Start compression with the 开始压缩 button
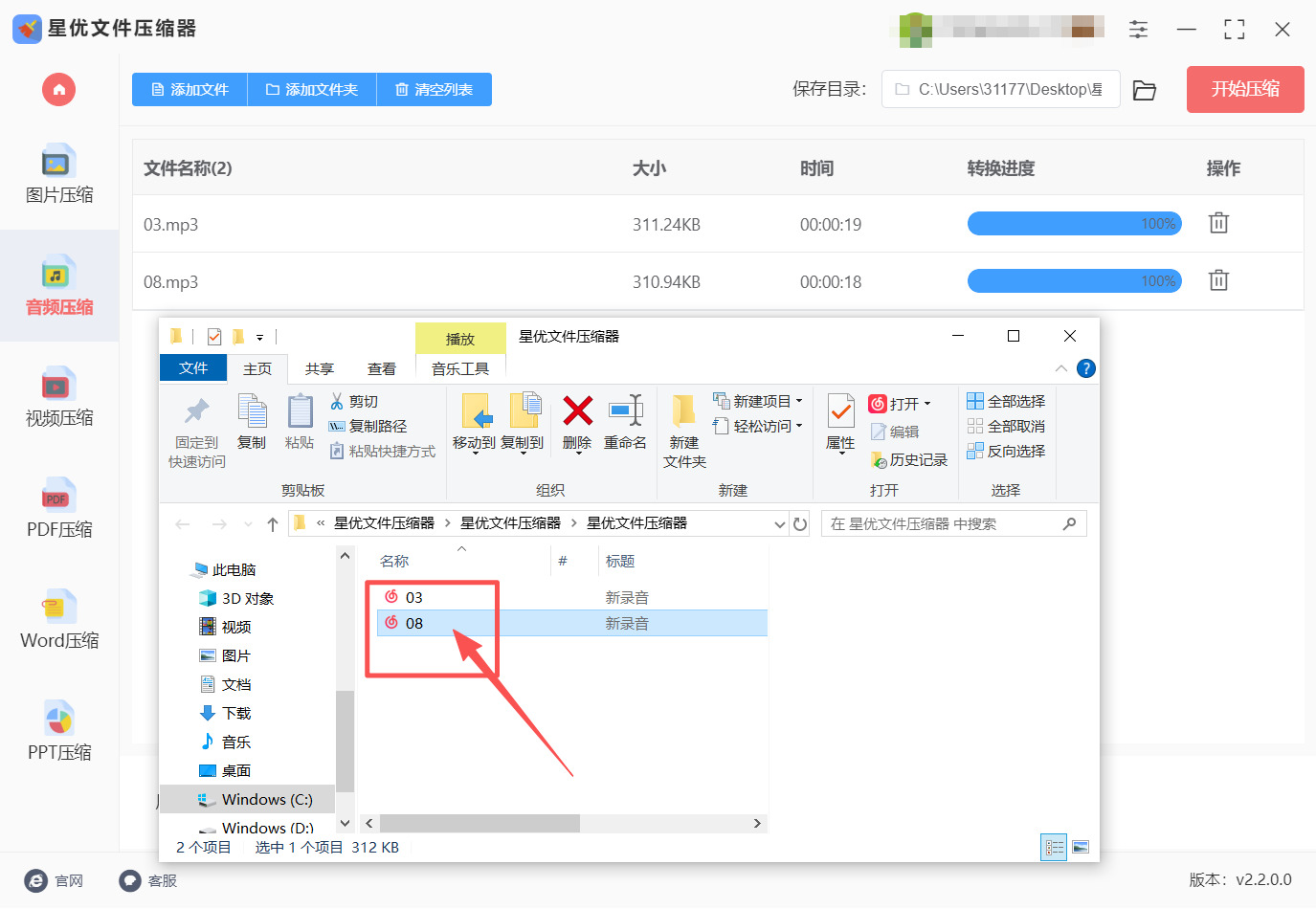 [1245, 89]
